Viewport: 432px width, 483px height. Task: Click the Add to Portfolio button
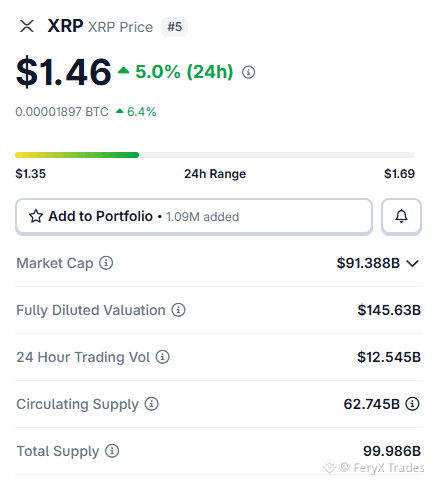[x=194, y=217]
